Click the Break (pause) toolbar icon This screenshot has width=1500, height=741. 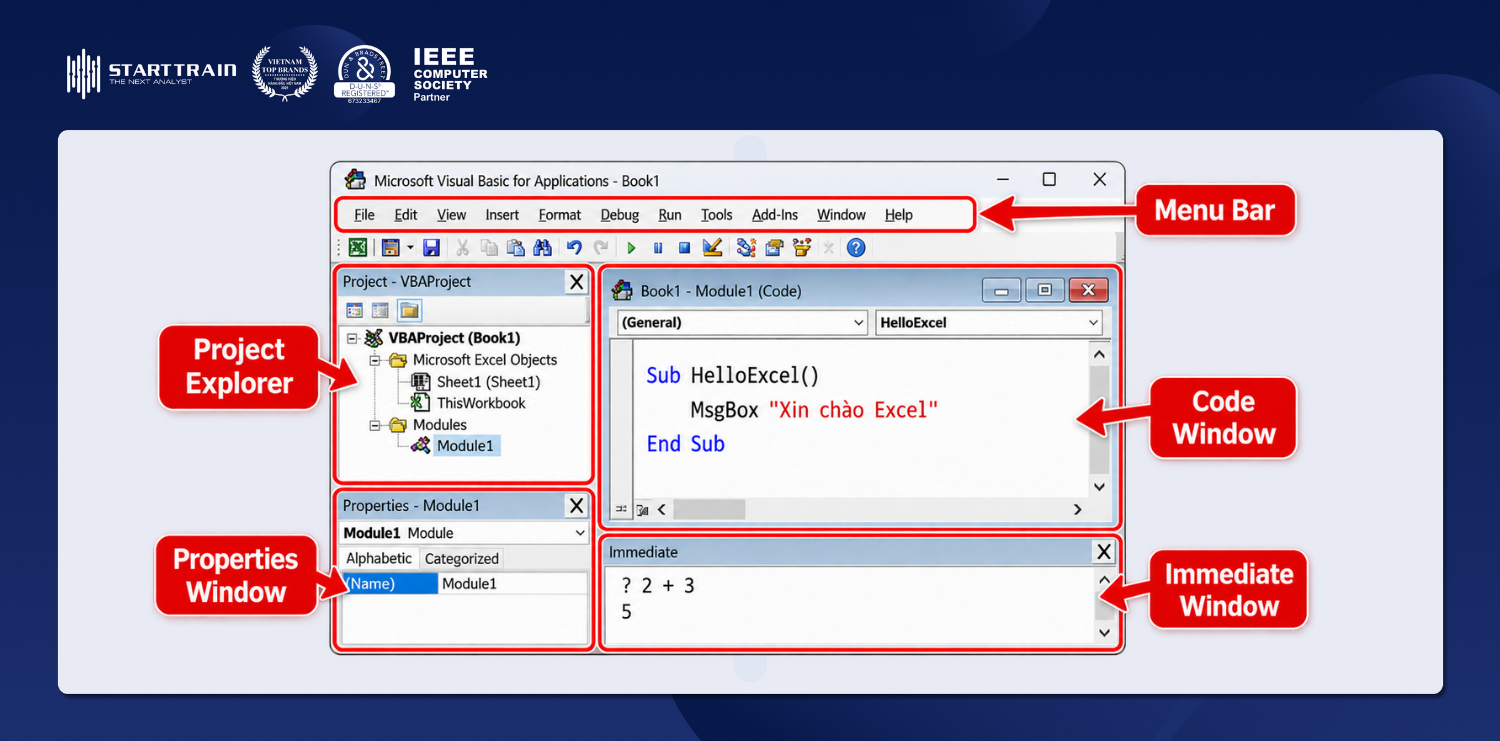[x=658, y=247]
